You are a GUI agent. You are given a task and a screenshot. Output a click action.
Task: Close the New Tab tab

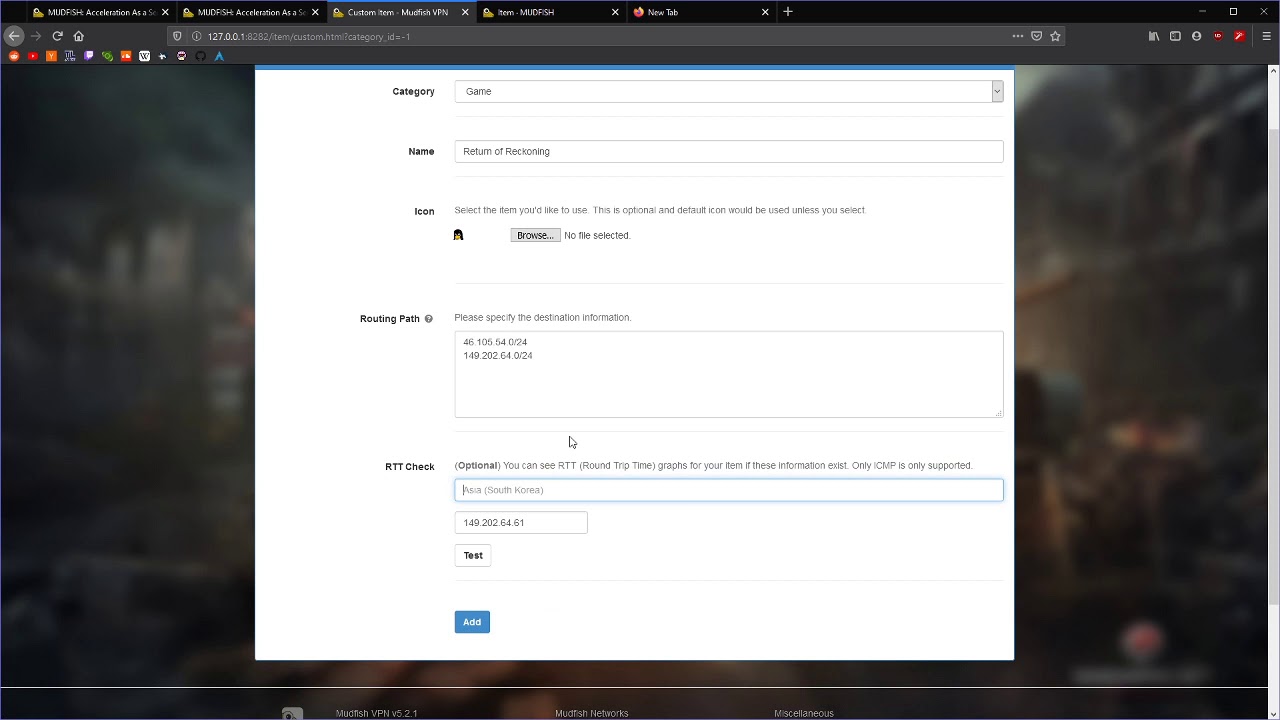click(765, 12)
